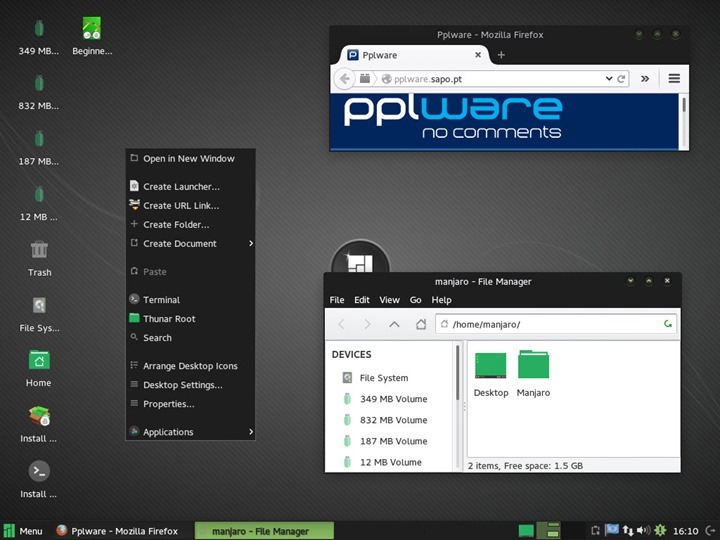Open the Menu button on taskbar
The height and width of the screenshot is (540, 720).
pyautogui.click(x=23, y=531)
